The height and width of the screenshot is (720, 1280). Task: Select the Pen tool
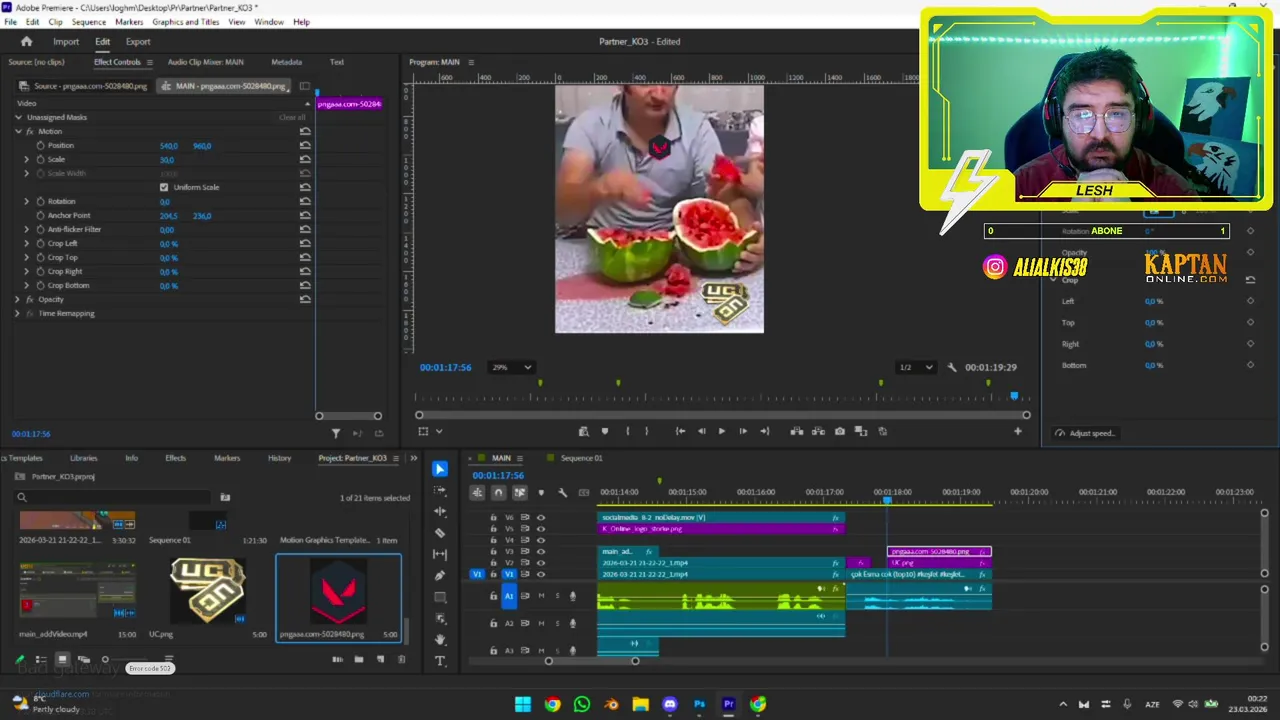pos(440,576)
